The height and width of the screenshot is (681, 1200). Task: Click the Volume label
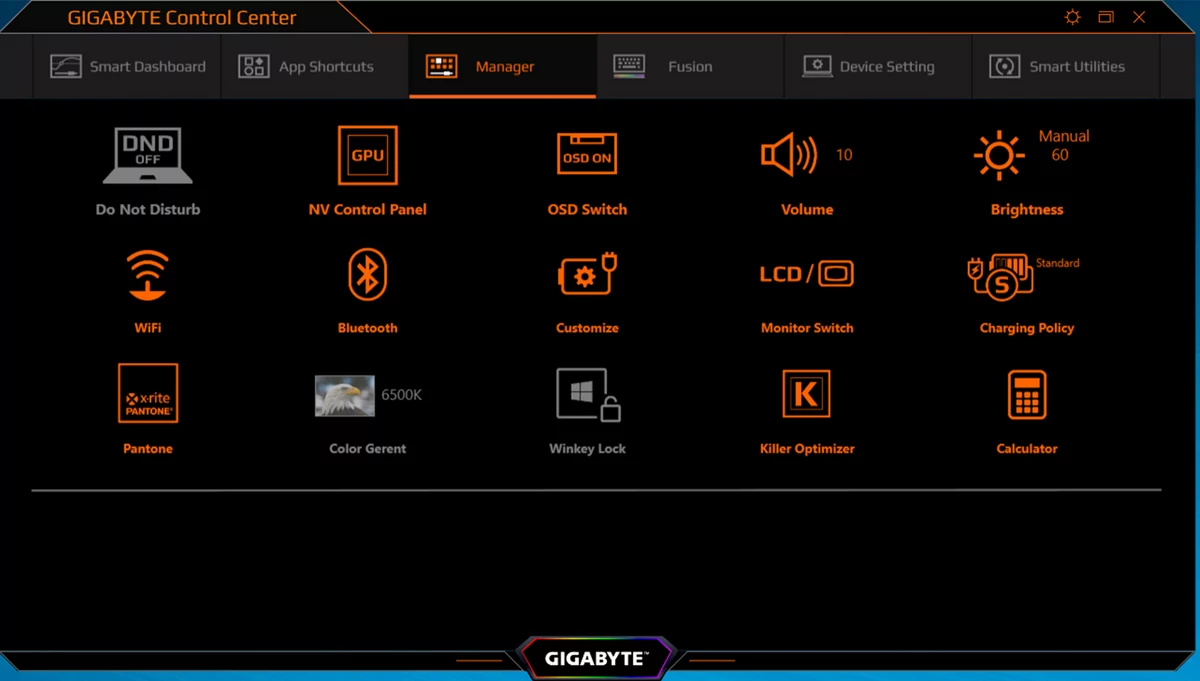tap(807, 210)
